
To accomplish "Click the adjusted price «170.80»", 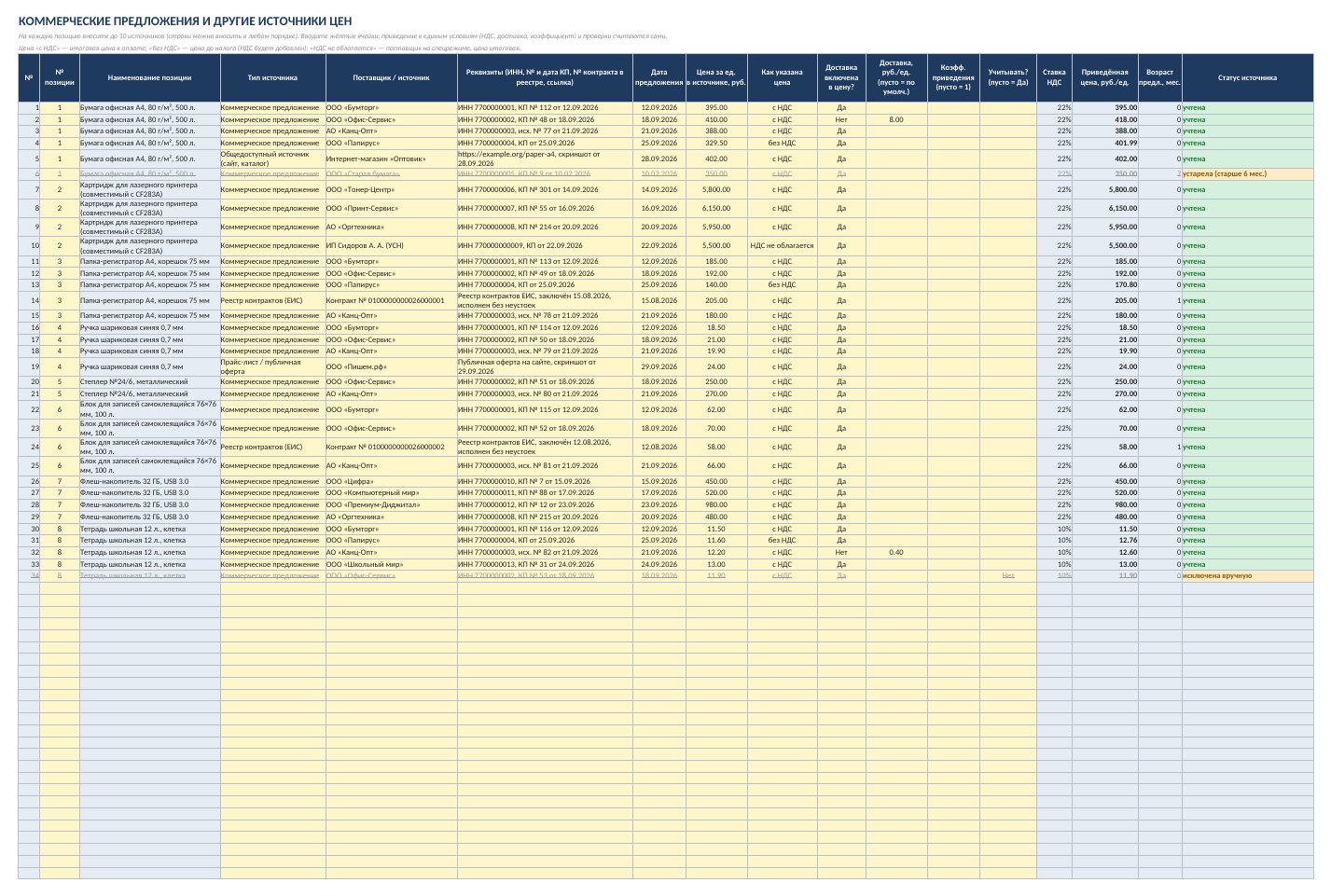I will [1105, 285].
